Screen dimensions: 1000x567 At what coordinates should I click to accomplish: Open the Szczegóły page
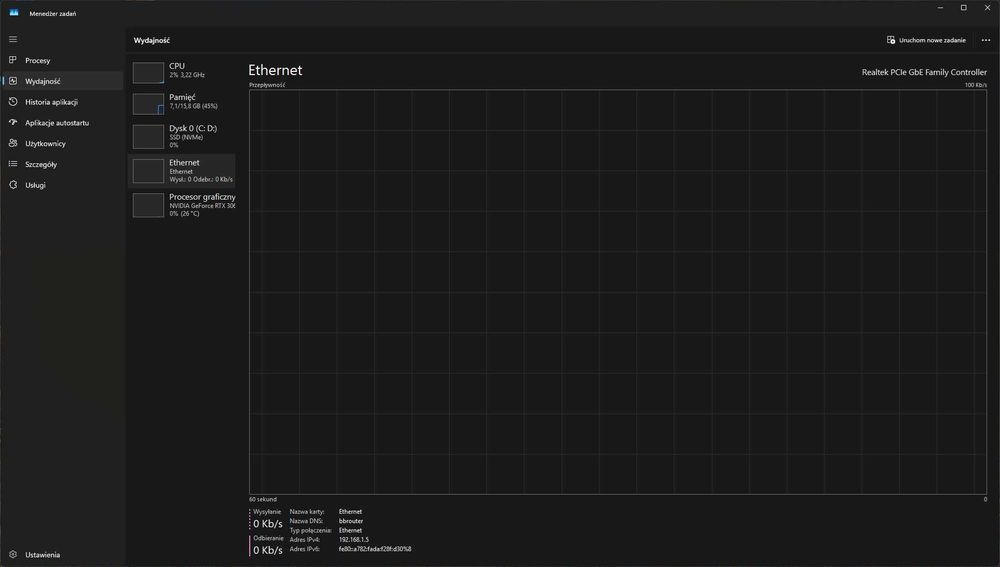41,165
